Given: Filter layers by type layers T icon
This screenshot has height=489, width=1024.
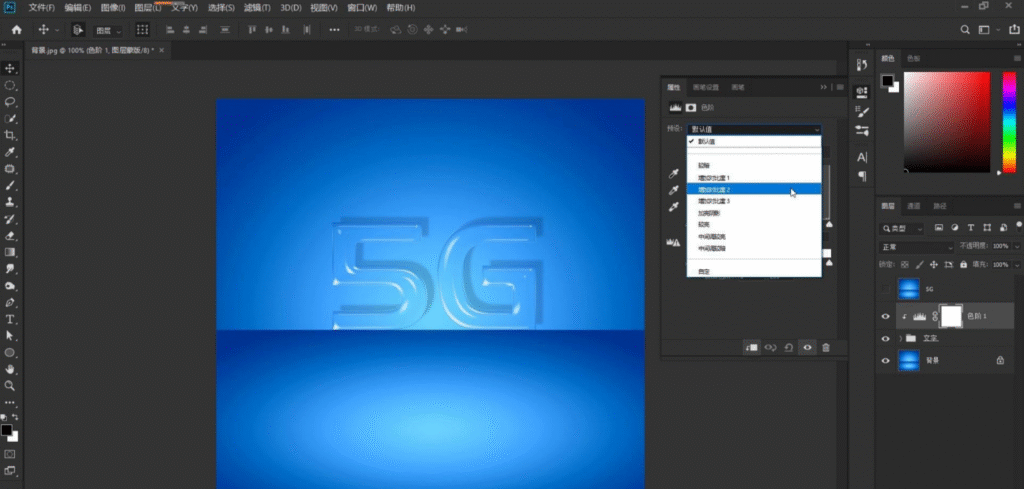Looking at the screenshot, I should 971,228.
